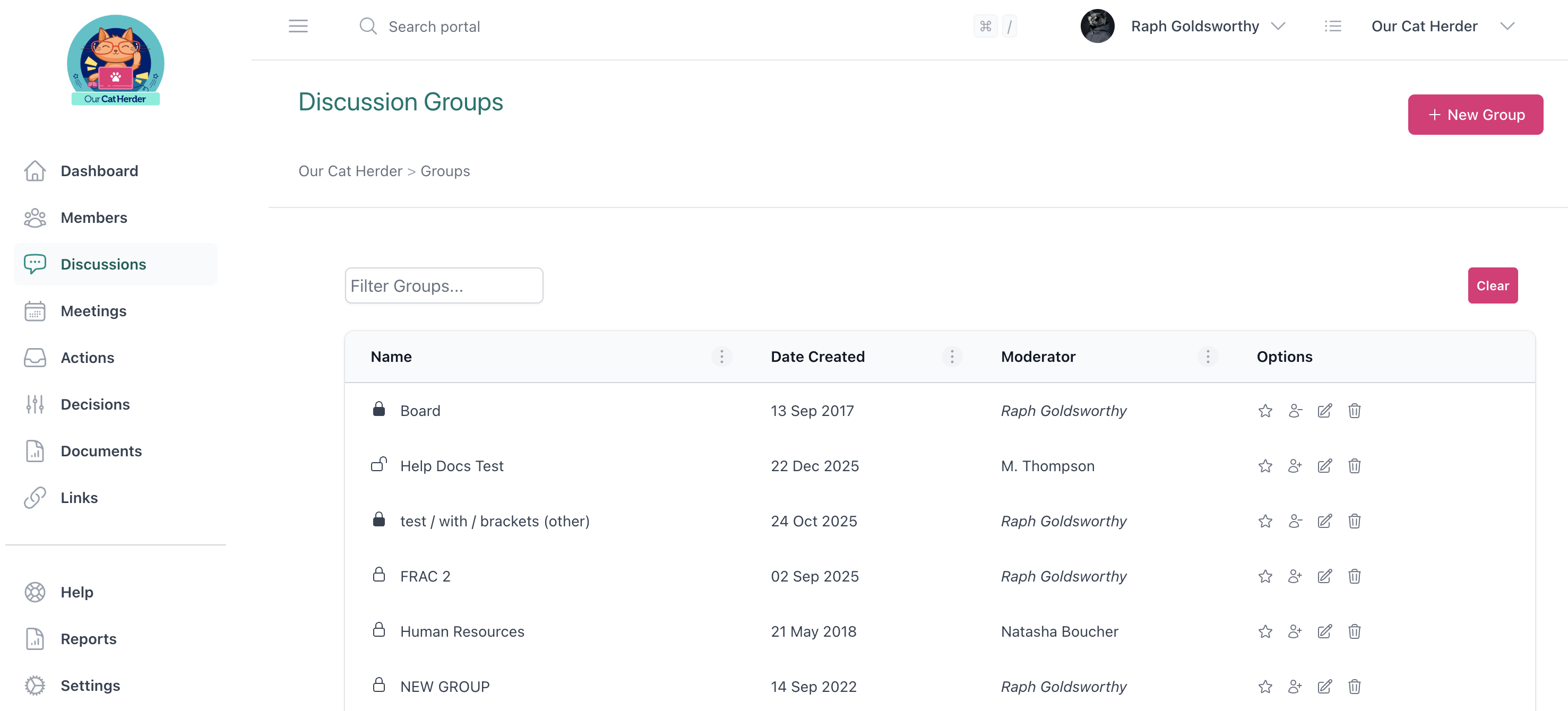
Task: Click the New Group button
Action: [1475, 115]
